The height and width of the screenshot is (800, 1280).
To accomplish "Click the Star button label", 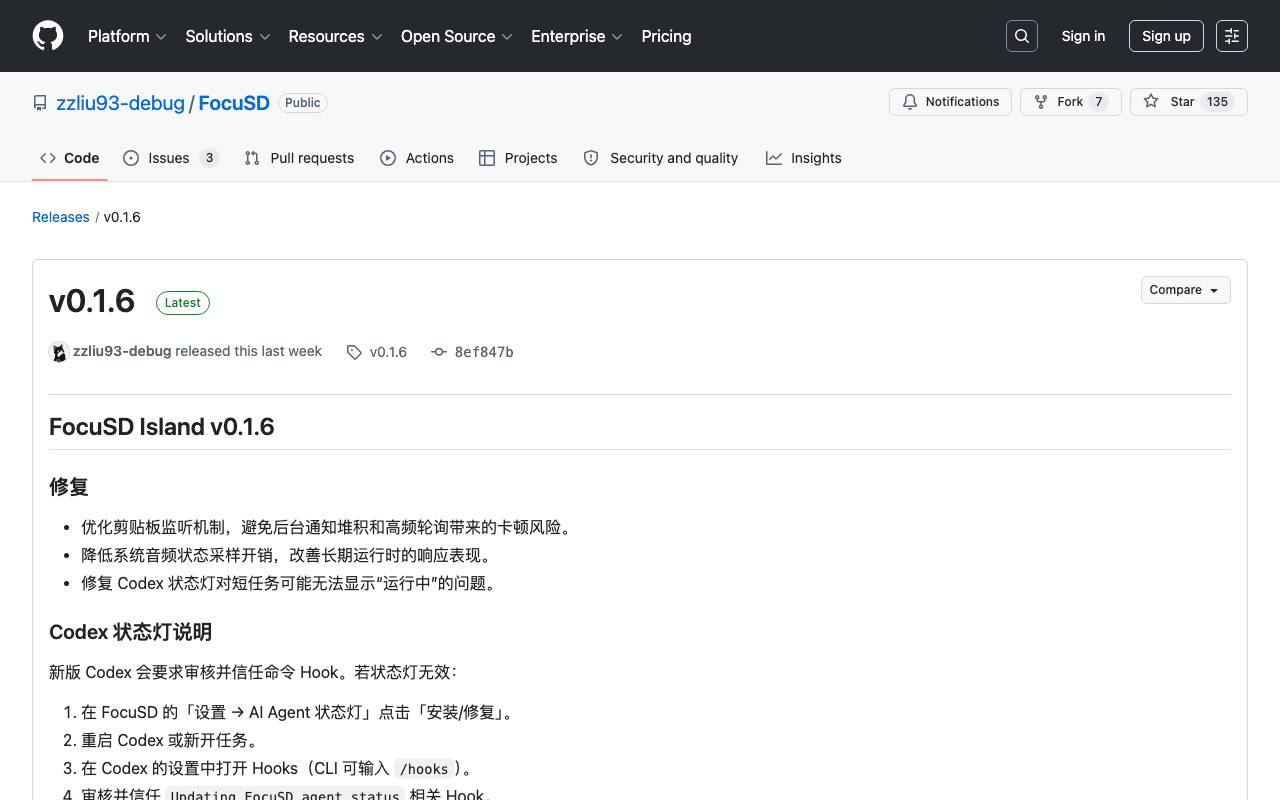I will point(1182,102).
